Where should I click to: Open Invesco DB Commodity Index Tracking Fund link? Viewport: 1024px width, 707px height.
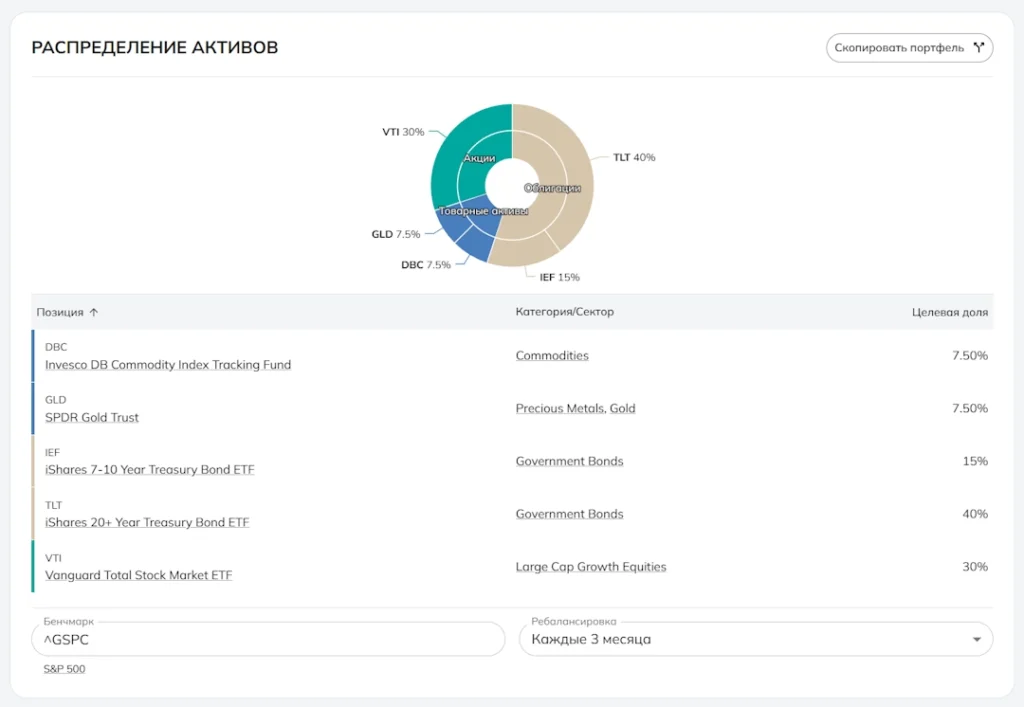[168, 364]
